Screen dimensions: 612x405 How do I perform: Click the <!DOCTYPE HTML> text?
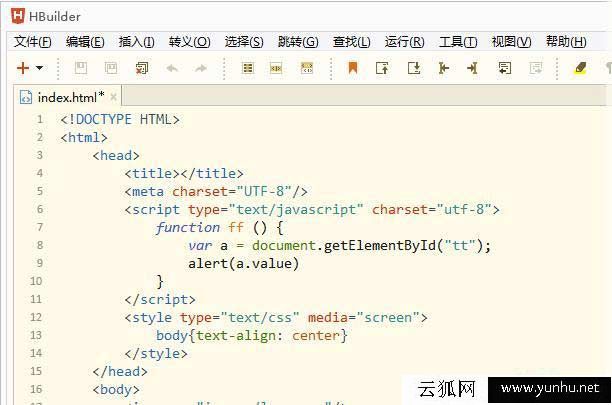point(120,119)
